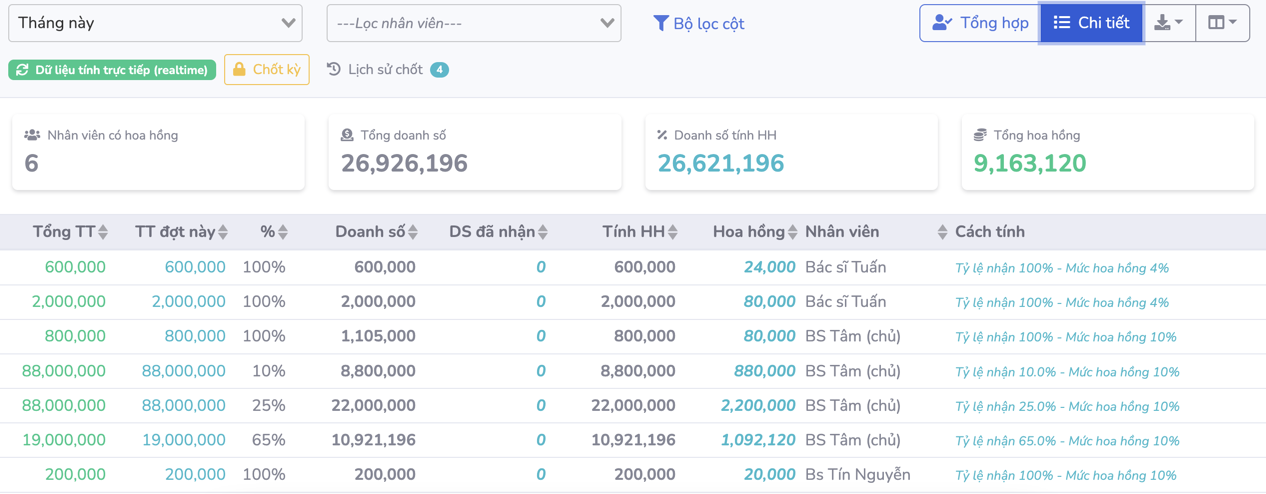Viewport: 1266px width, 494px height.
Task: Toggle realtime data calculation badge
Action: (x=112, y=70)
